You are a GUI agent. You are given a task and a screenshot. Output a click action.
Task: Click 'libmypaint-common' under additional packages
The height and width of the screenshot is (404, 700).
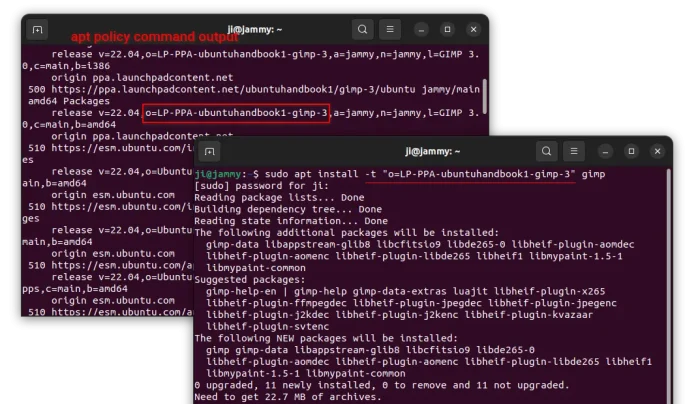(x=256, y=268)
